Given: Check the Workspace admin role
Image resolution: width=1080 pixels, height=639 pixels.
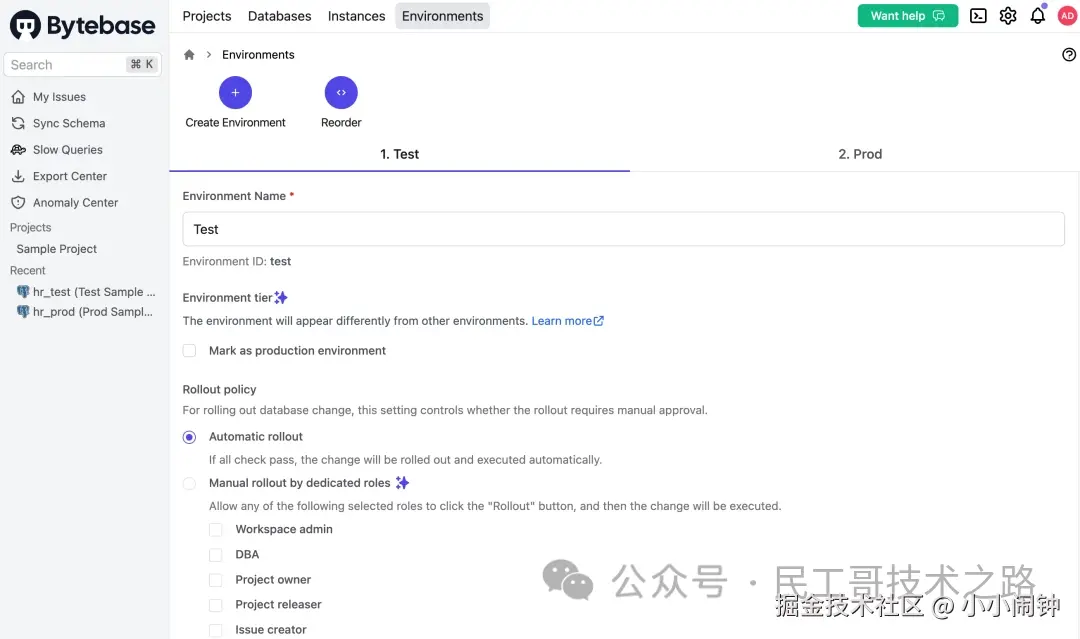Looking at the screenshot, I should [216, 530].
